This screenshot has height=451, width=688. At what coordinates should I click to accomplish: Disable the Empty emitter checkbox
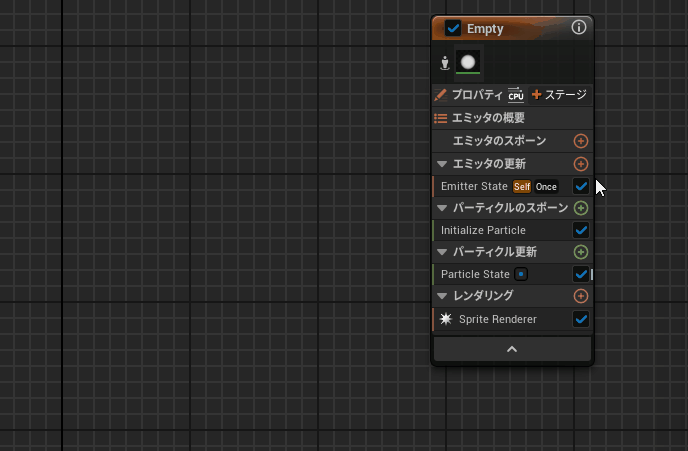[452, 28]
